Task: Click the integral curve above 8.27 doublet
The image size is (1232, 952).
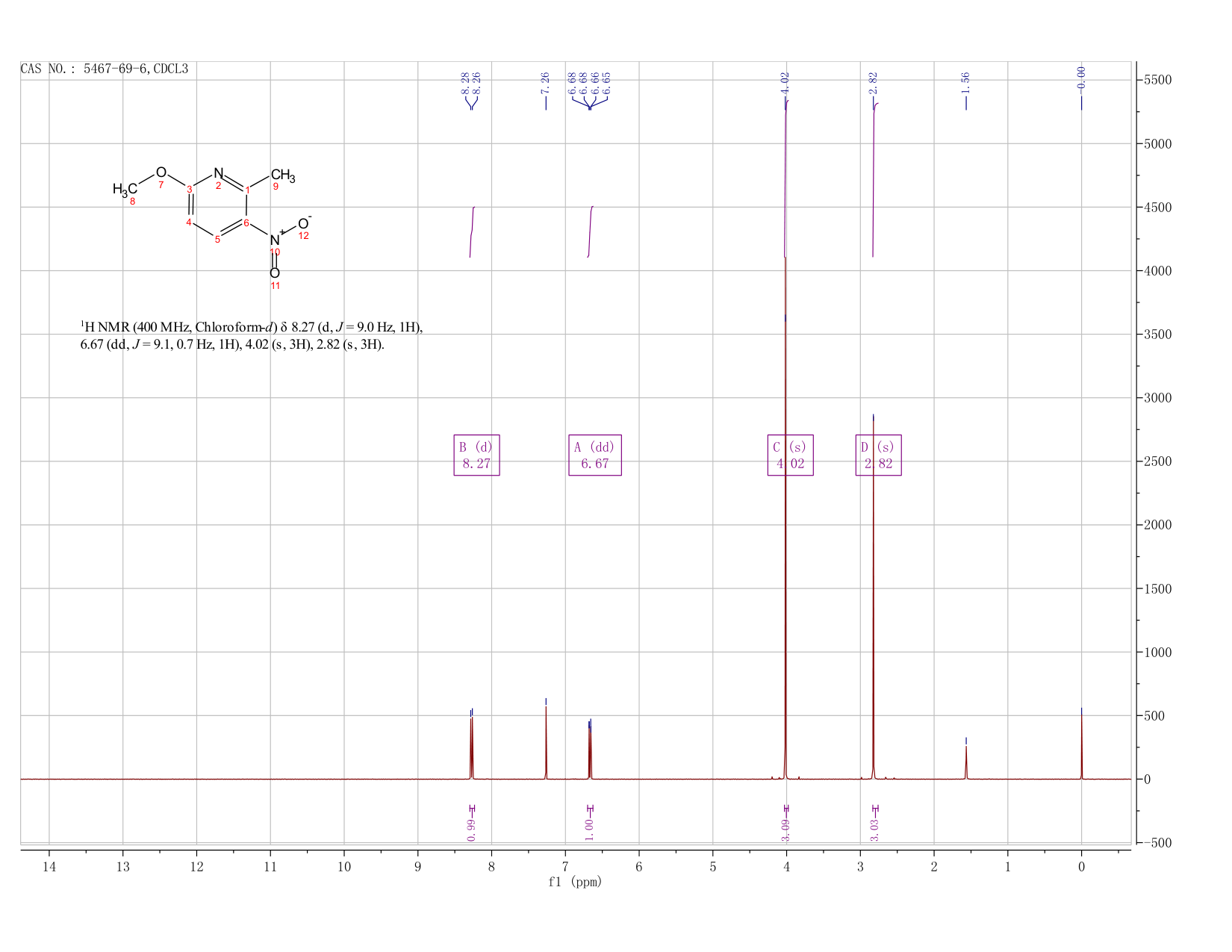Action: click(472, 231)
